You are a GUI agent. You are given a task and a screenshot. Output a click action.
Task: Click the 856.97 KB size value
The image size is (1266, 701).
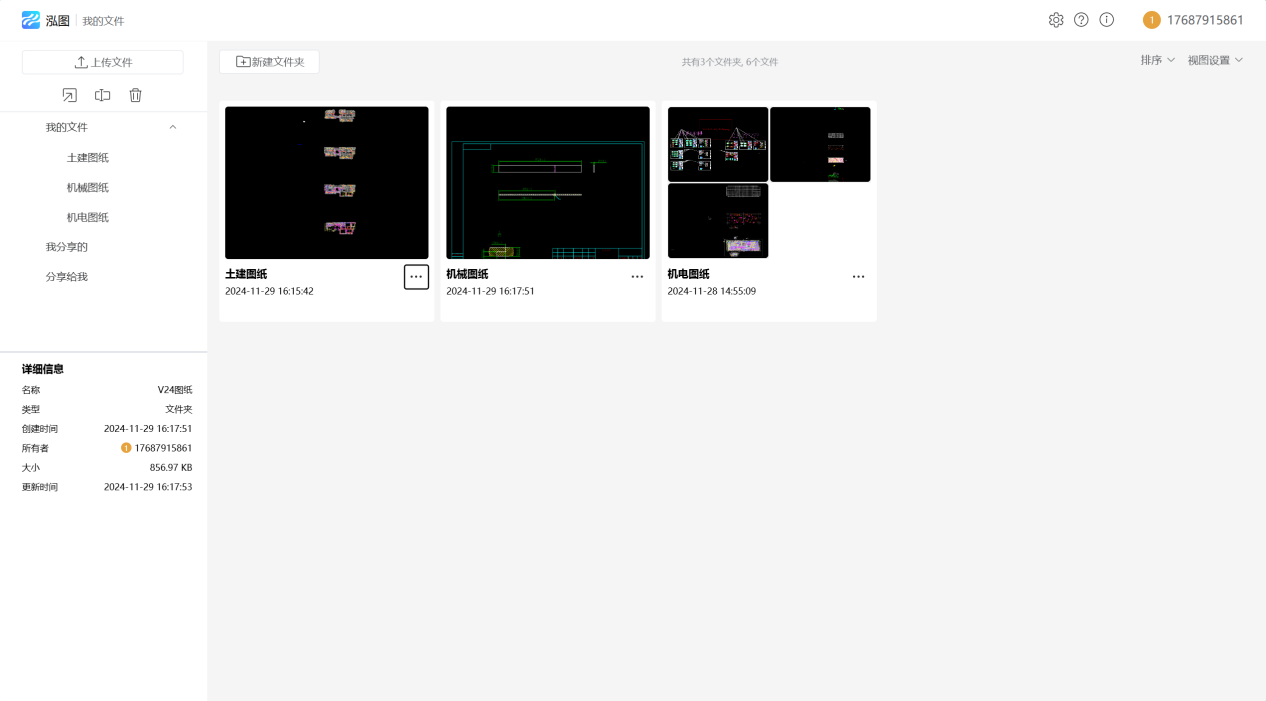point(171,468)
